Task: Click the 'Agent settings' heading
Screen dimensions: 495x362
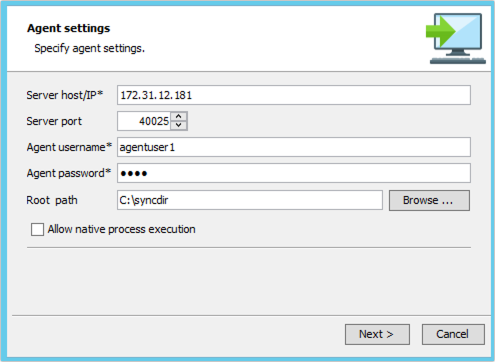Action: click(x=69, y=28)
